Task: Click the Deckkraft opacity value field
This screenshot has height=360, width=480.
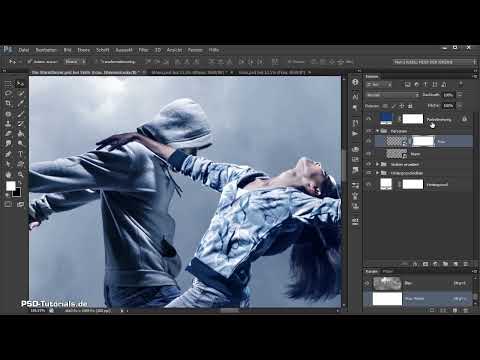Action: tap(448, 95)
